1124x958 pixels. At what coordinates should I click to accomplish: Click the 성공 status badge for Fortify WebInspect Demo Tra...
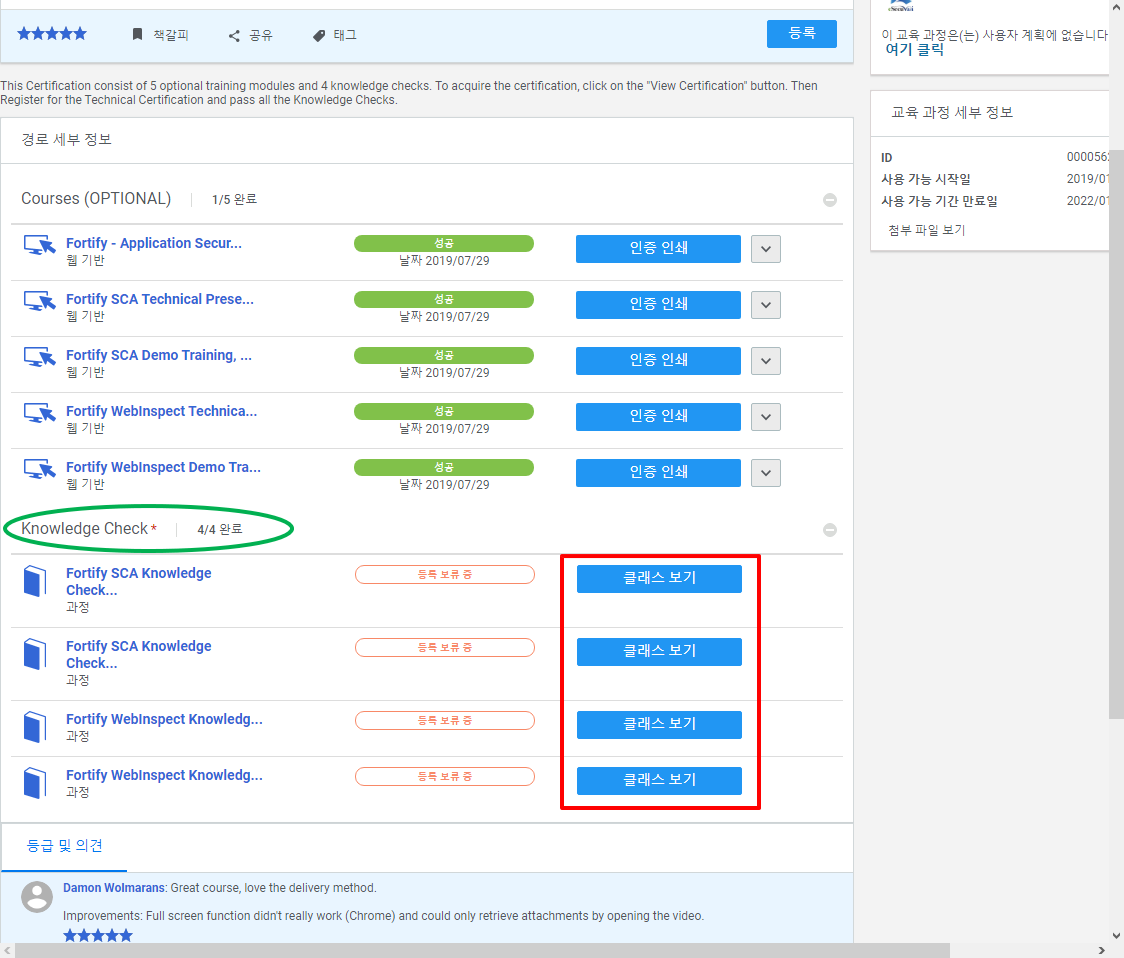pyautogui.click(x=444, y=467)
